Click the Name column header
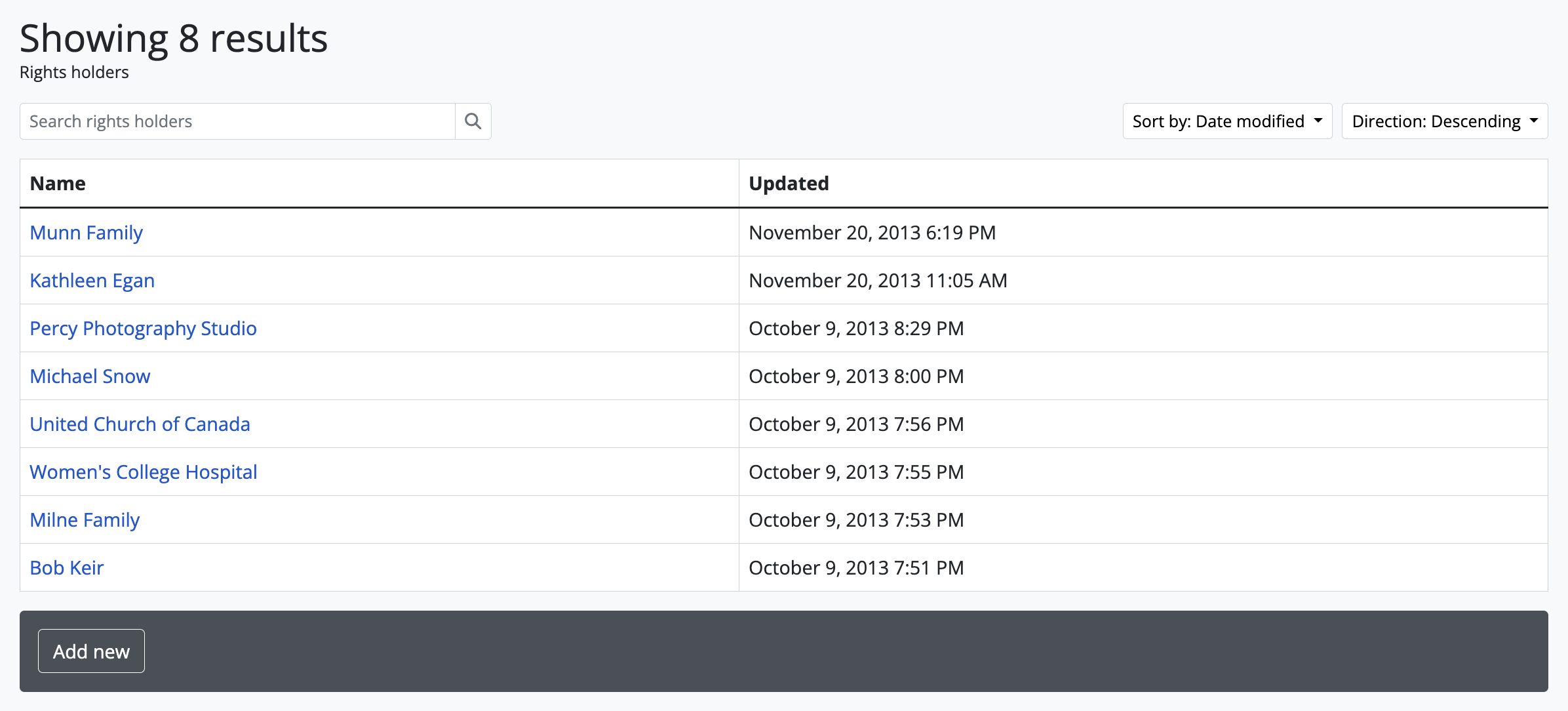 tap(58, 184)
